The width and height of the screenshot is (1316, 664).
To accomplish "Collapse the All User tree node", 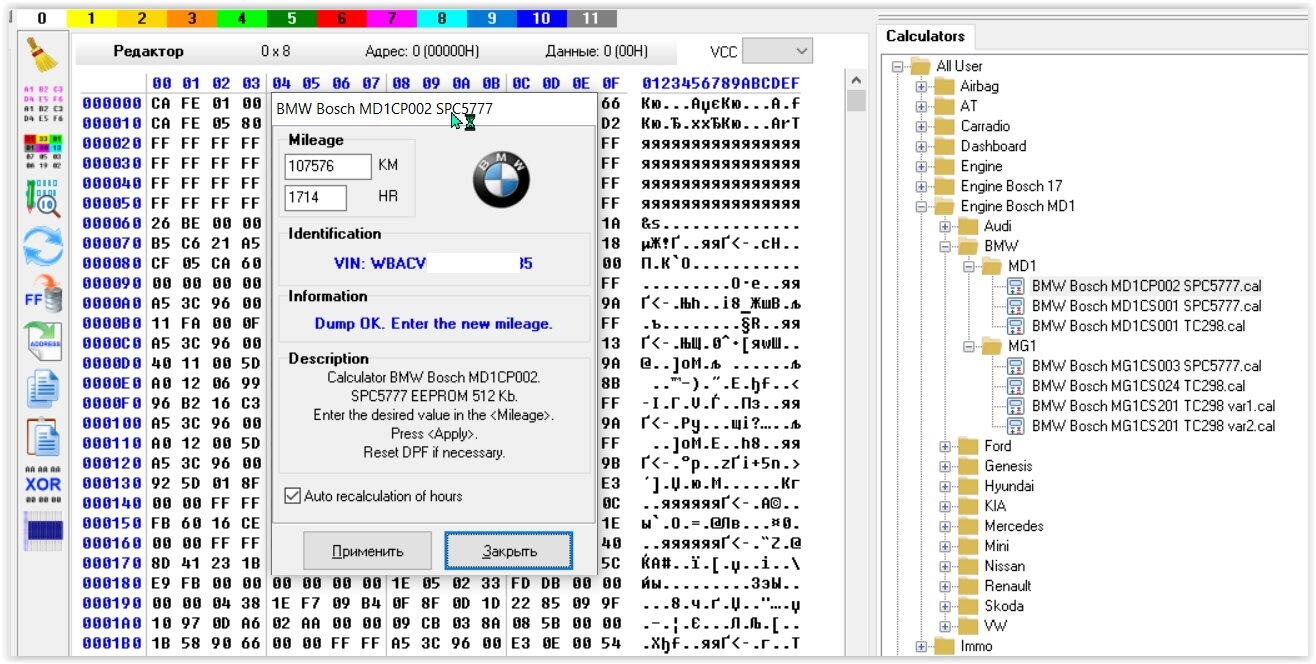I will (x=897, y=66).
